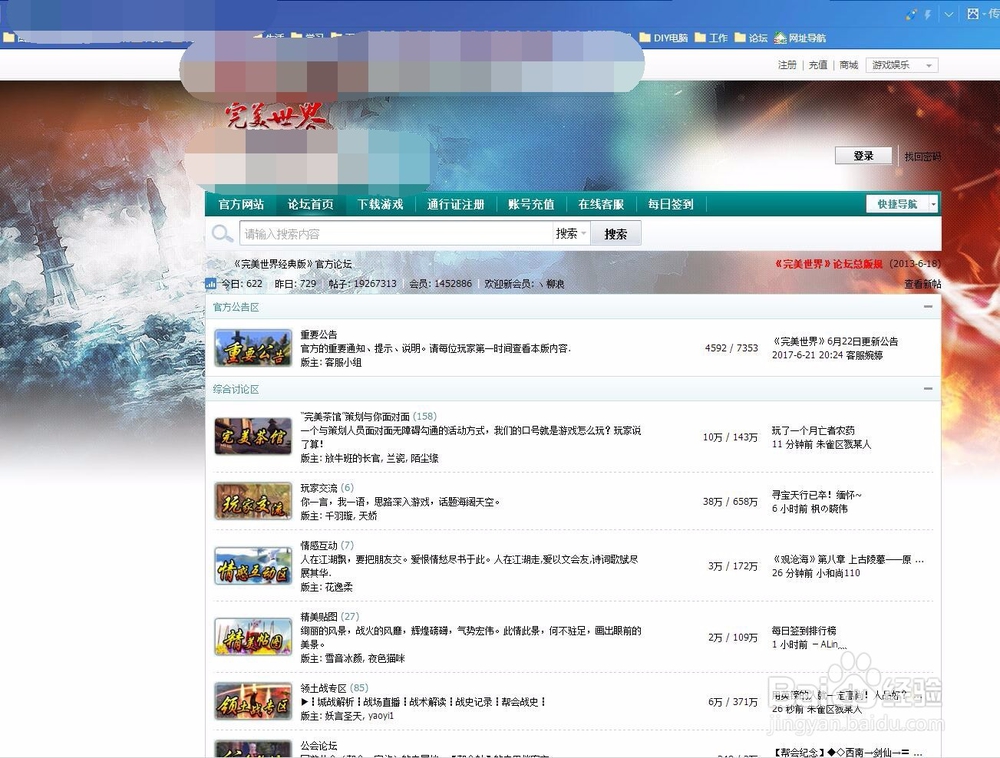Switch to the 论坛首页 tab
The height and width of the screenshot is (758, 1000).
pyautogui.click(x=310, y=203)
